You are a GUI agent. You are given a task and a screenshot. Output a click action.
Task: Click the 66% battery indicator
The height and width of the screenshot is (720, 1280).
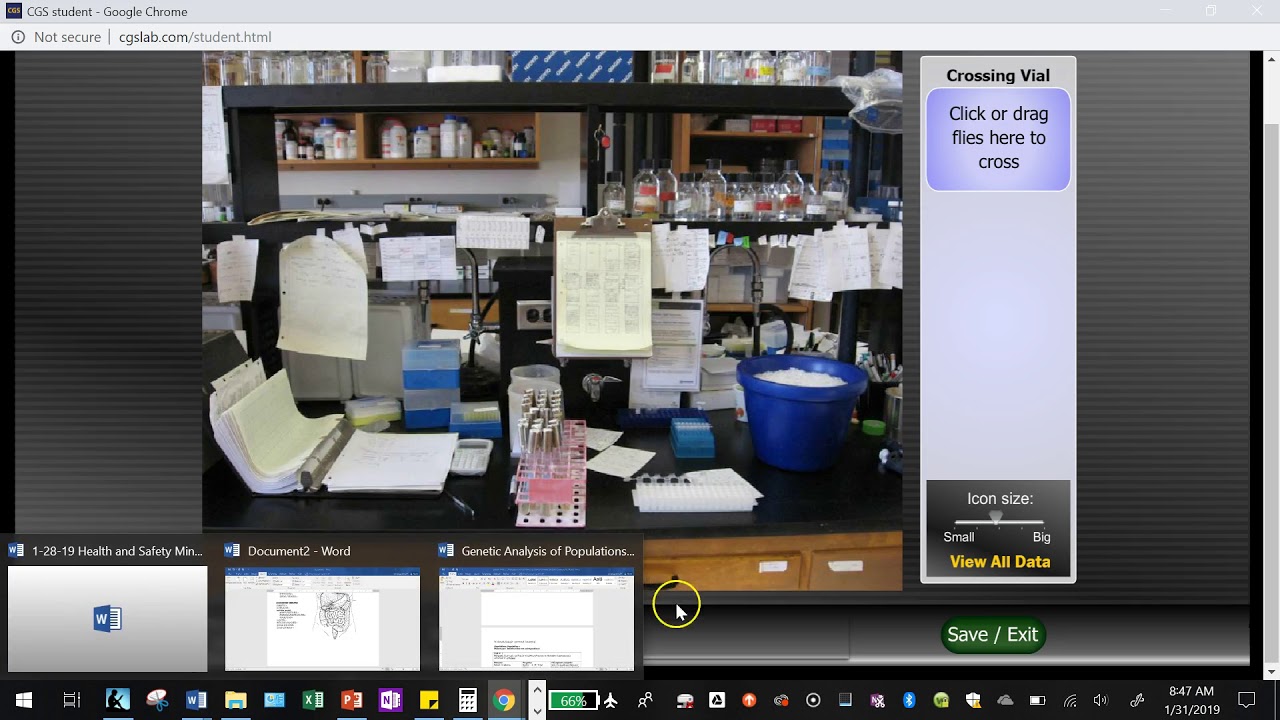(x=573, y=700)
